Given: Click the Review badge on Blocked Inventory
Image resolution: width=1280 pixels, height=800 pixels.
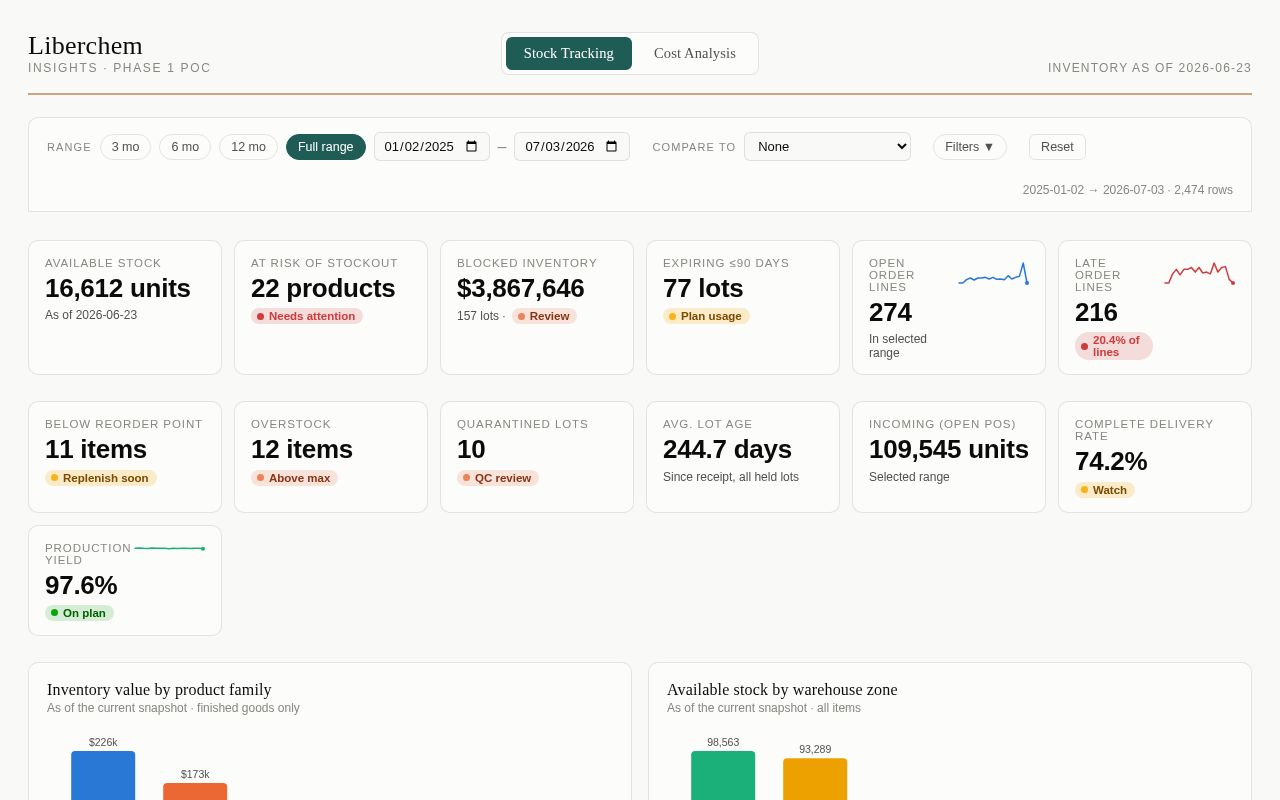Looking at the screenshot, I should [x=544, y=316].
